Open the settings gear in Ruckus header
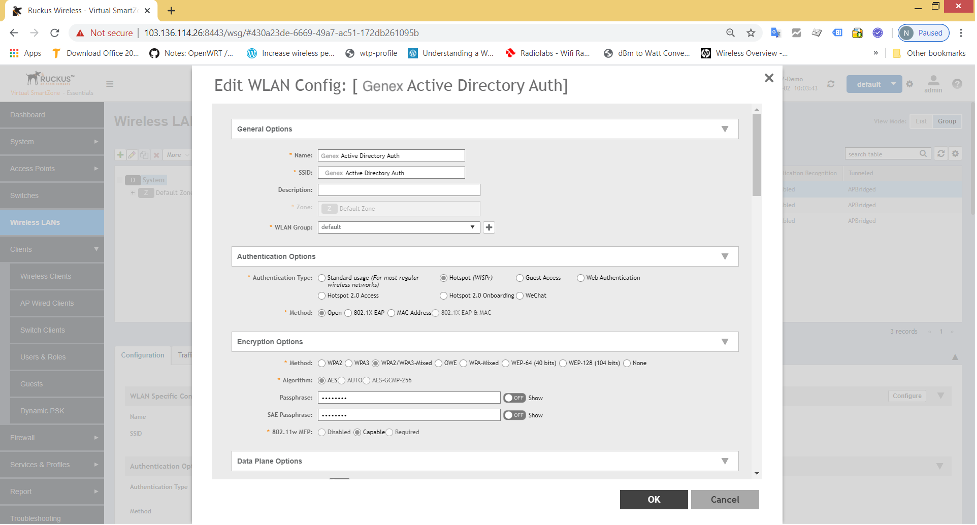The height and width of the screenshot is (525, 977). pyautogui.click(x=910, y=84)
